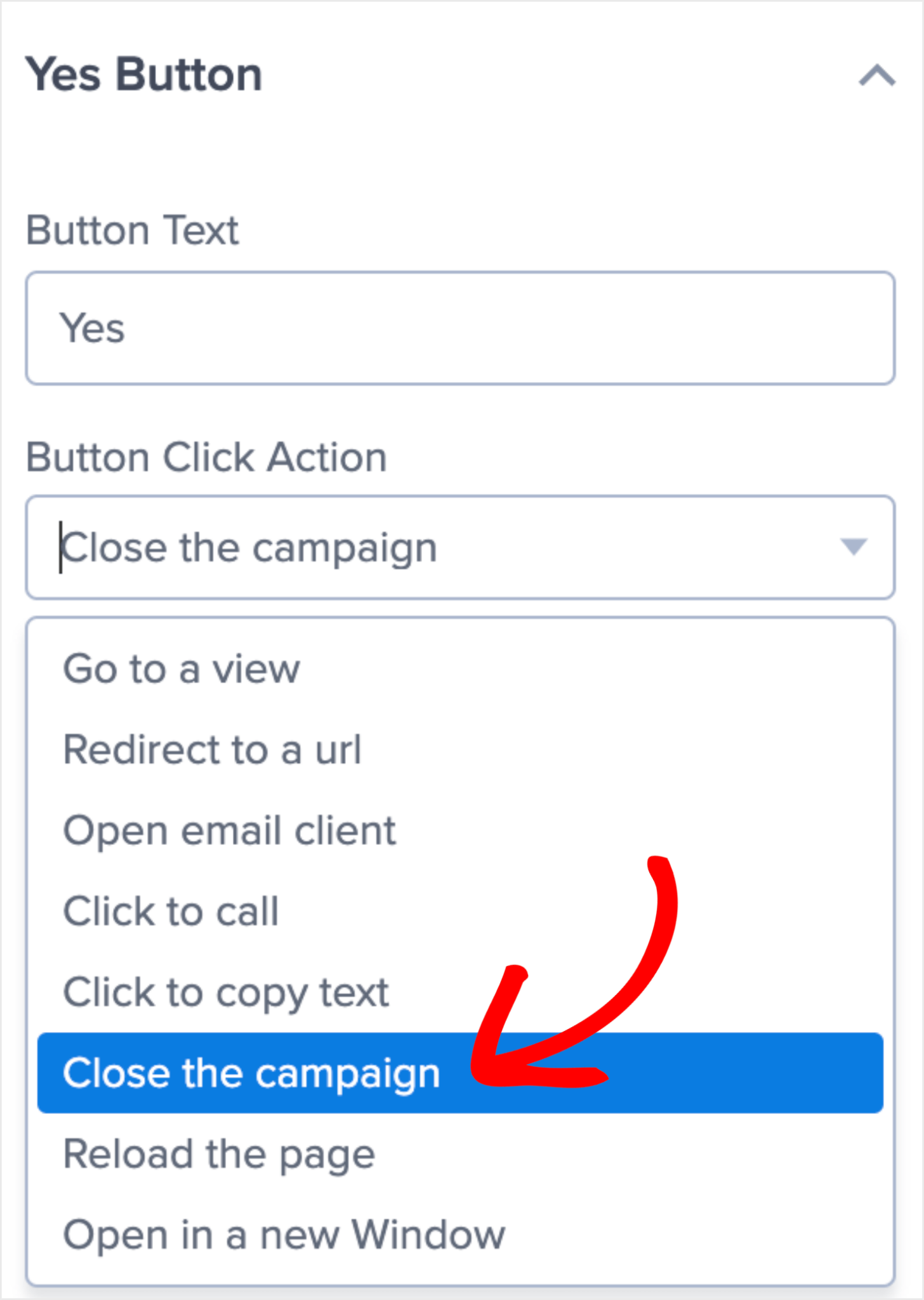Select 'Open email client' action

coord(229,830)
